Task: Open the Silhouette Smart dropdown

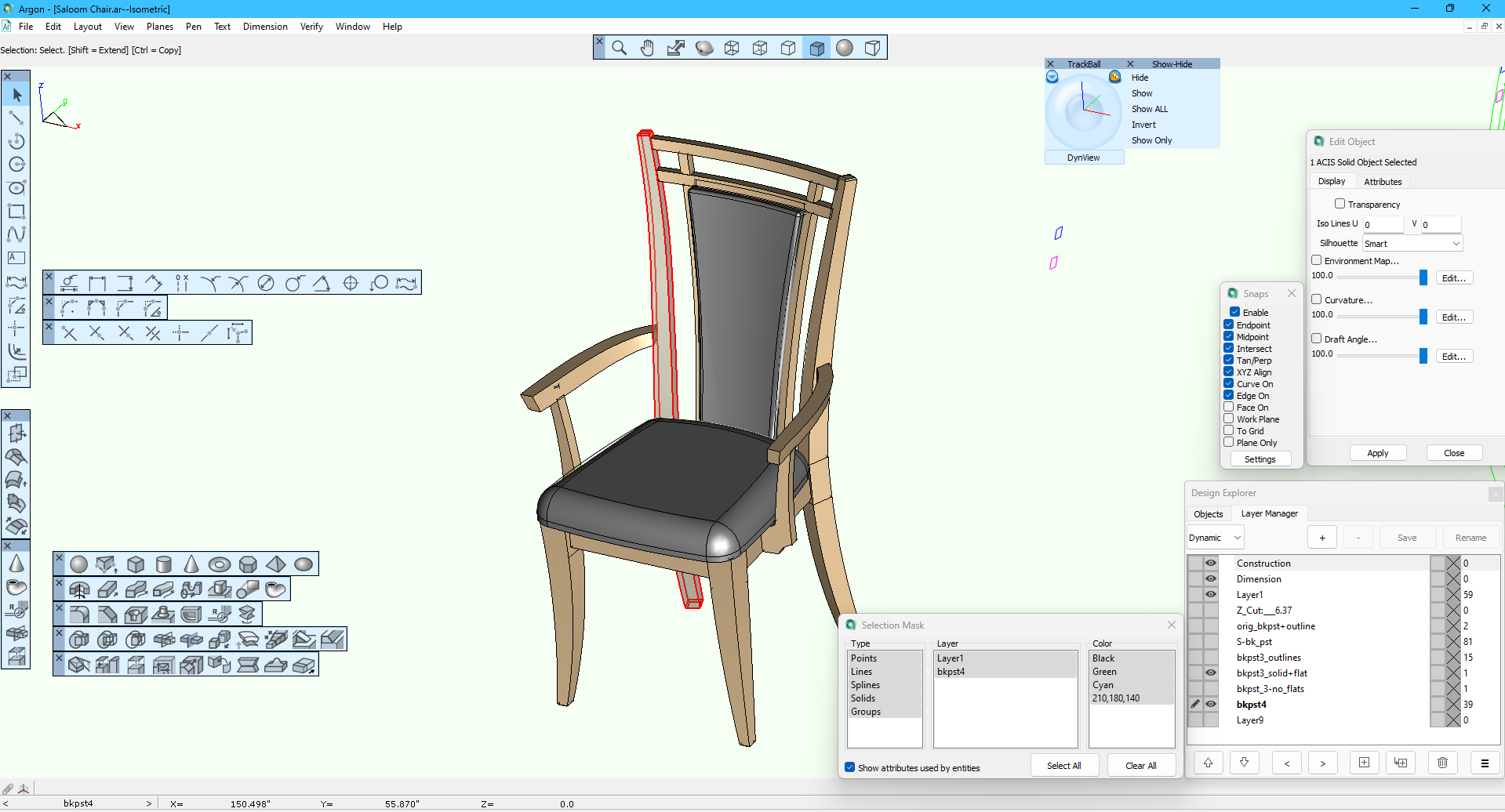Action: click(x=1412, y=244)
